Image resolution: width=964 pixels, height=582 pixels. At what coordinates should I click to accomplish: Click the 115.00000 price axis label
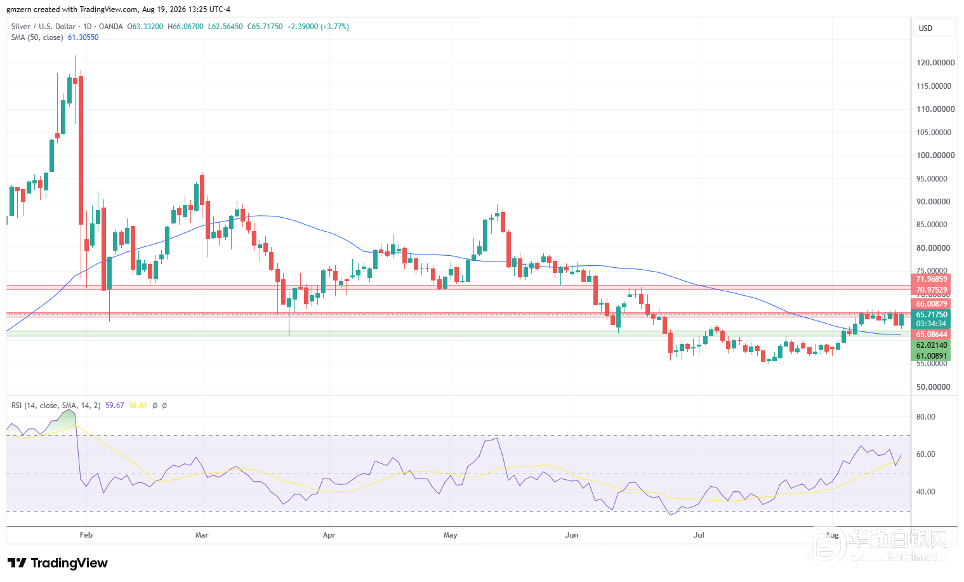[935, 86]
